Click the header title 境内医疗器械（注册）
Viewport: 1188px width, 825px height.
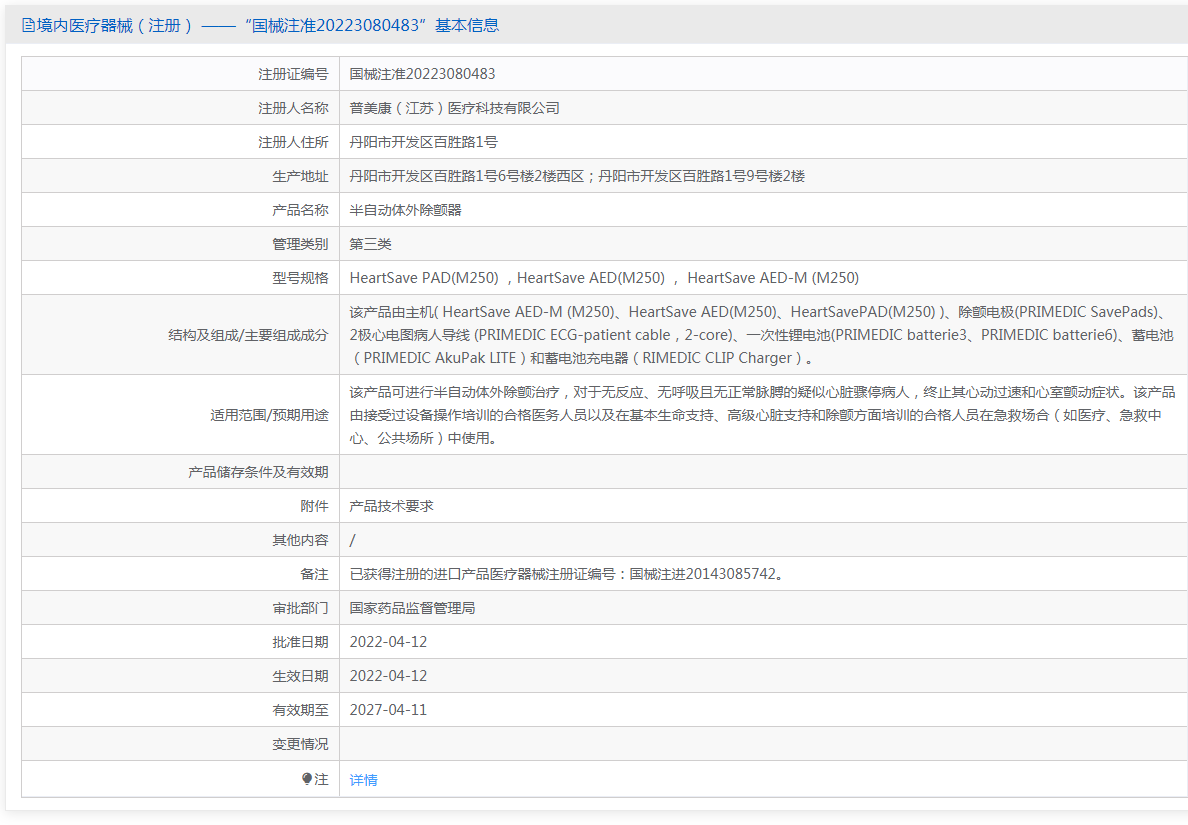(115, 26)
